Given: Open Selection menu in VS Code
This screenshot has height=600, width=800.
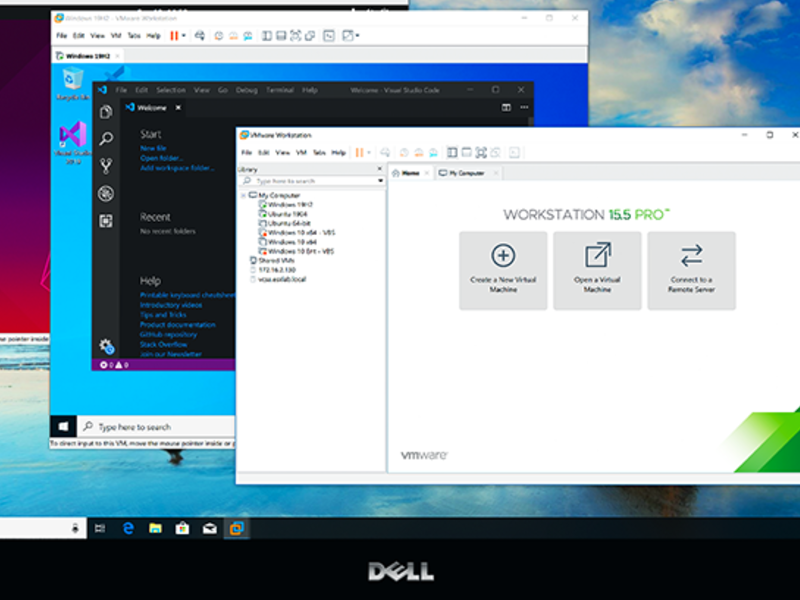Looking at the screenshot, I should (171, 90).
